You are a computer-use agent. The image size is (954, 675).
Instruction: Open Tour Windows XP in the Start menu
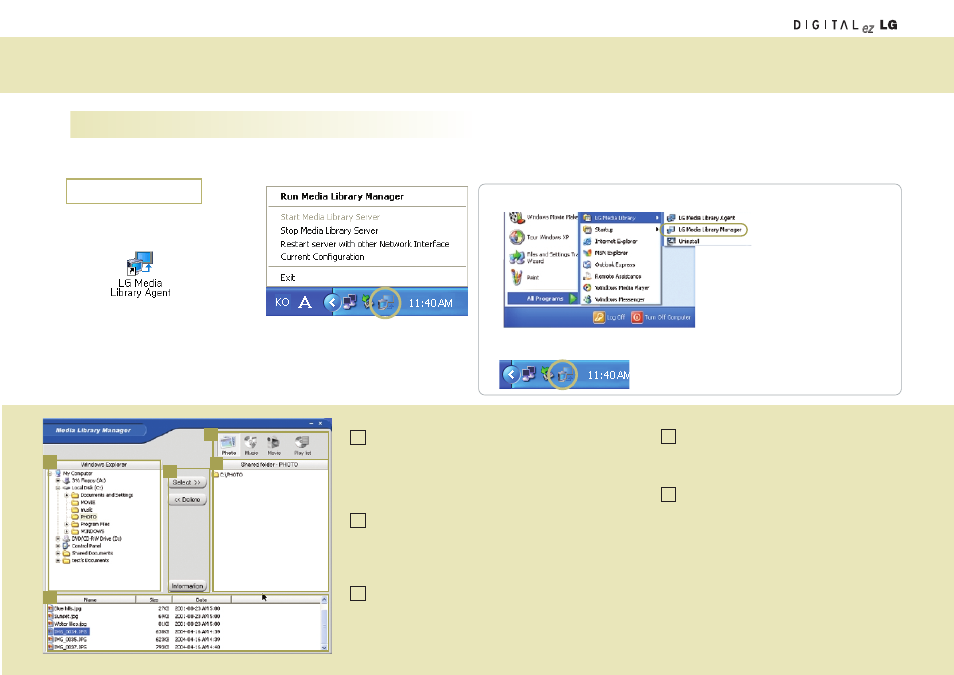pos(540,237)
